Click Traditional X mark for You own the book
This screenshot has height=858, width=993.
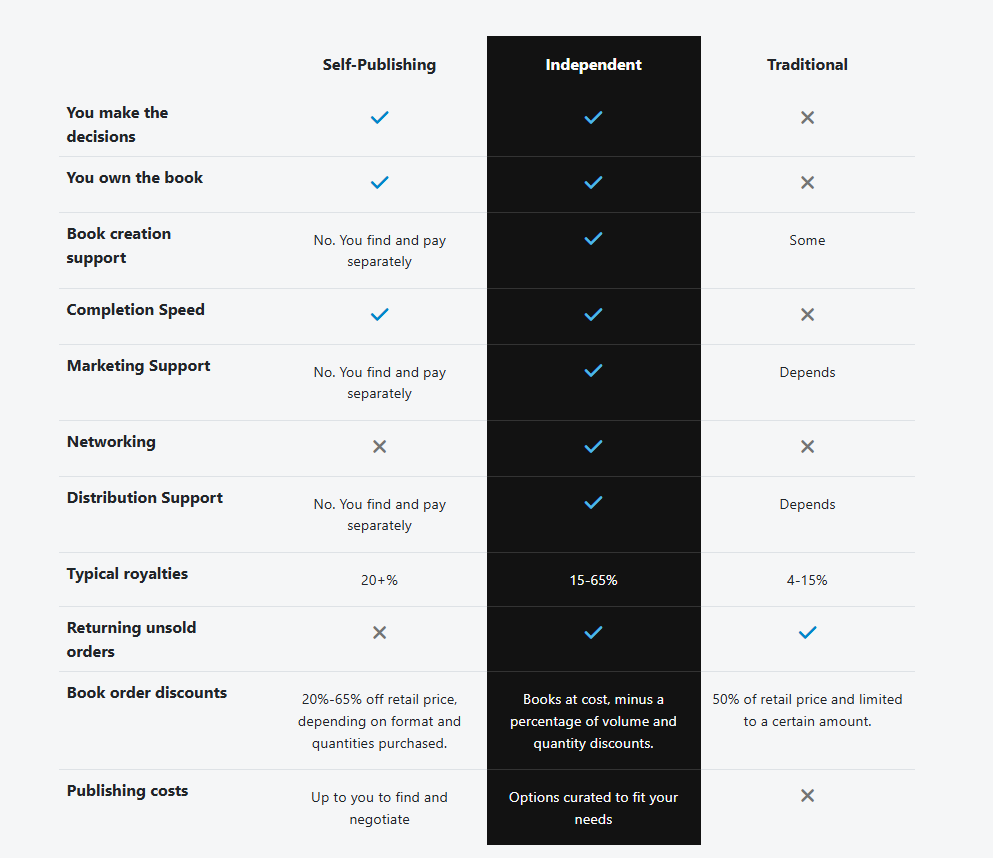(x=807, y=183)
